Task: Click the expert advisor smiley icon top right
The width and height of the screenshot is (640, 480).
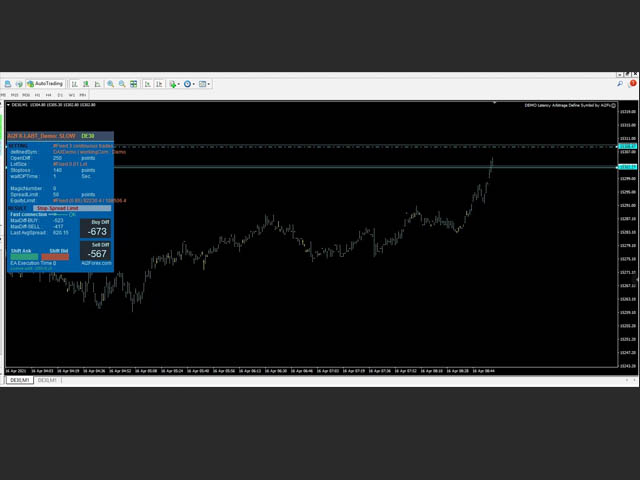Action: tap(613, 105)
